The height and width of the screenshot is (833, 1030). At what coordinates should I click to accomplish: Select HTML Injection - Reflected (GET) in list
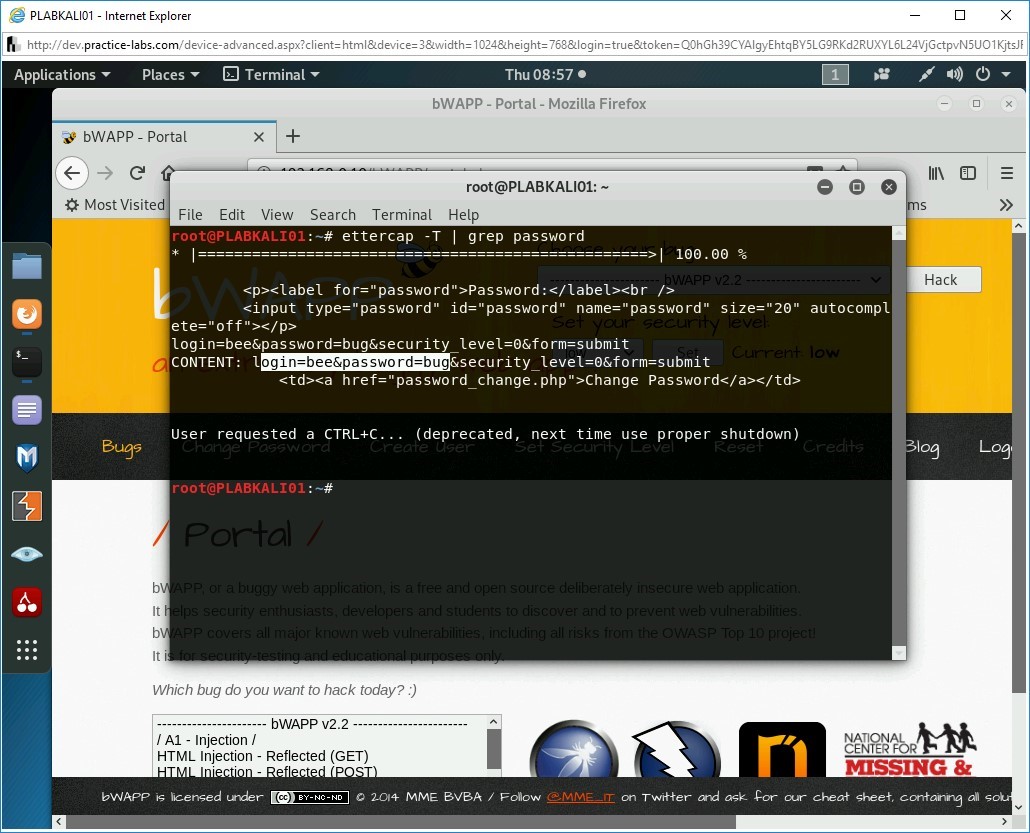262,756
